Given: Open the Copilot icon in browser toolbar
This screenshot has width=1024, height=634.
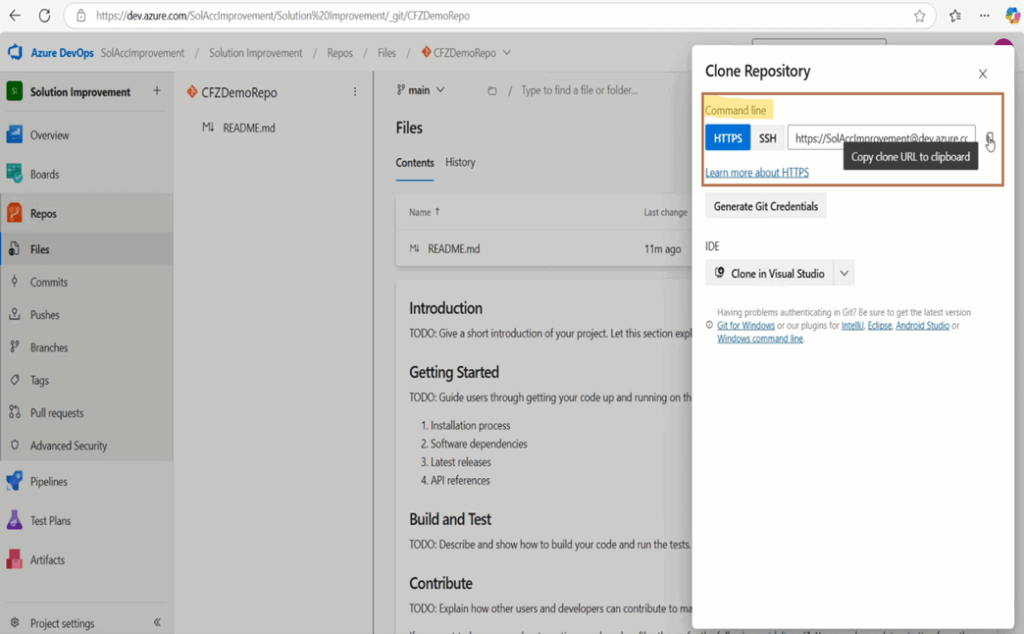Looking at the screenshot, I should (x=1013, y=16).
